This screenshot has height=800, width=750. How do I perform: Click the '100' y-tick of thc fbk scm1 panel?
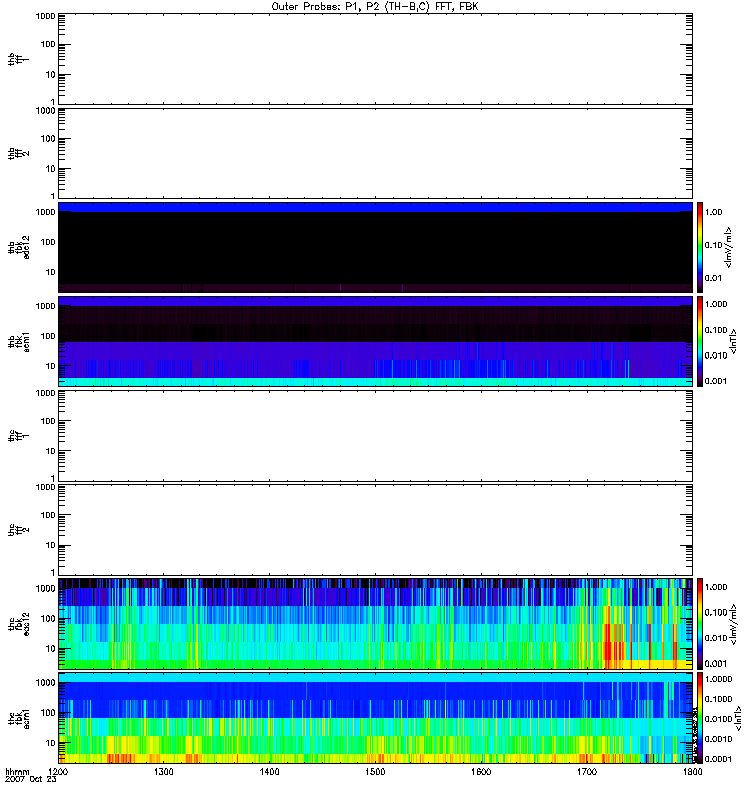pos(48,713)
